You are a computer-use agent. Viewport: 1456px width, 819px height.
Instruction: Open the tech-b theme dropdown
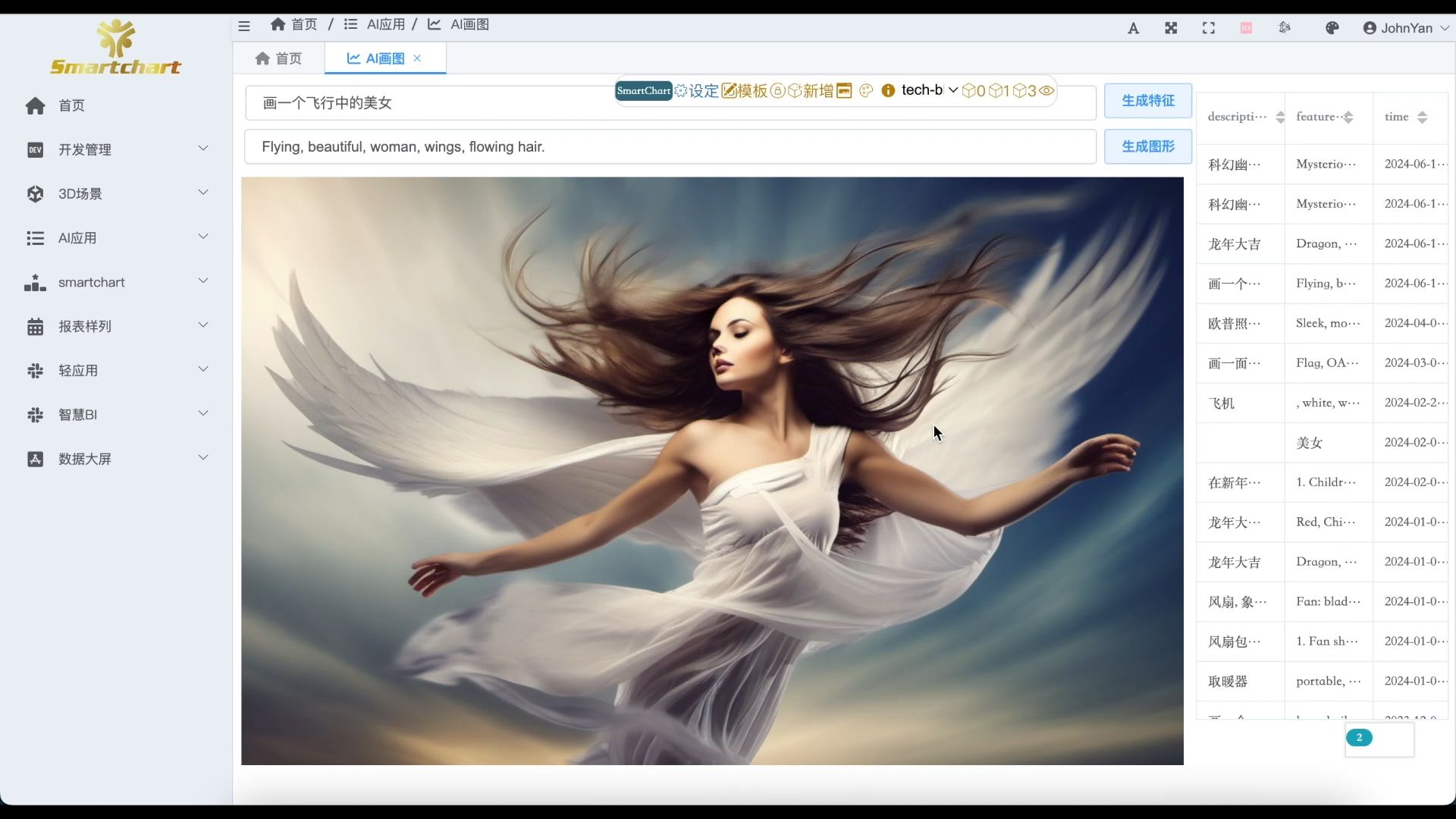(929, 90)
